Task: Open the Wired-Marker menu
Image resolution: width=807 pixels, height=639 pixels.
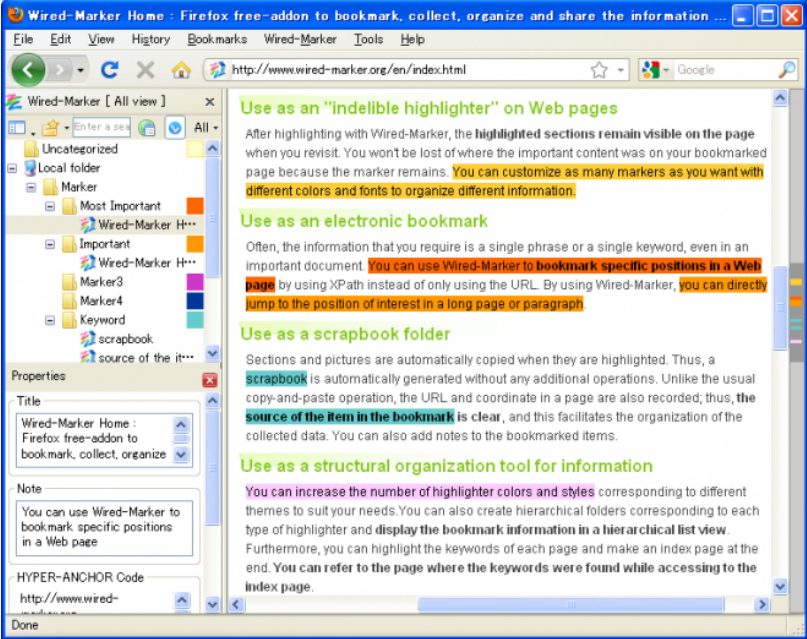Action: pos(300,39)
